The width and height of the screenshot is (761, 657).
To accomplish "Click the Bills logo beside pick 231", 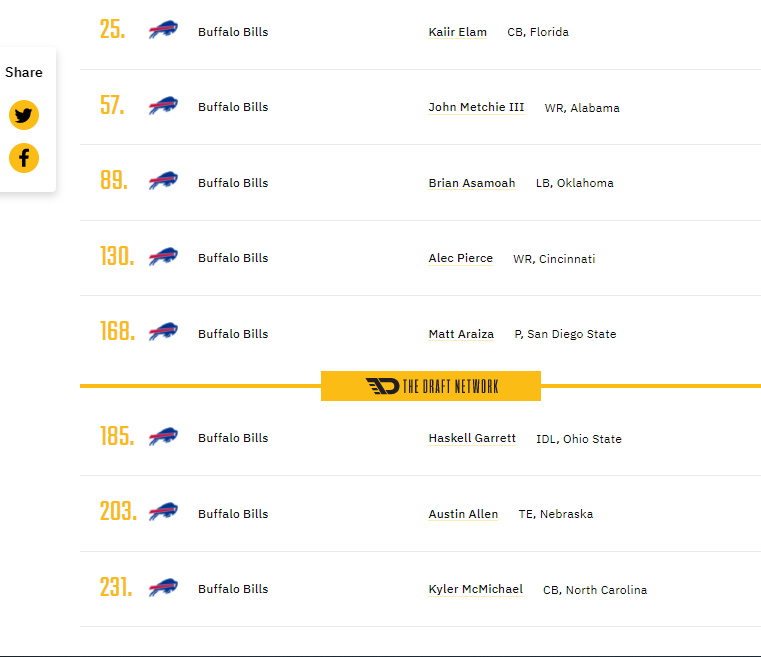I will tap(163, 587).
